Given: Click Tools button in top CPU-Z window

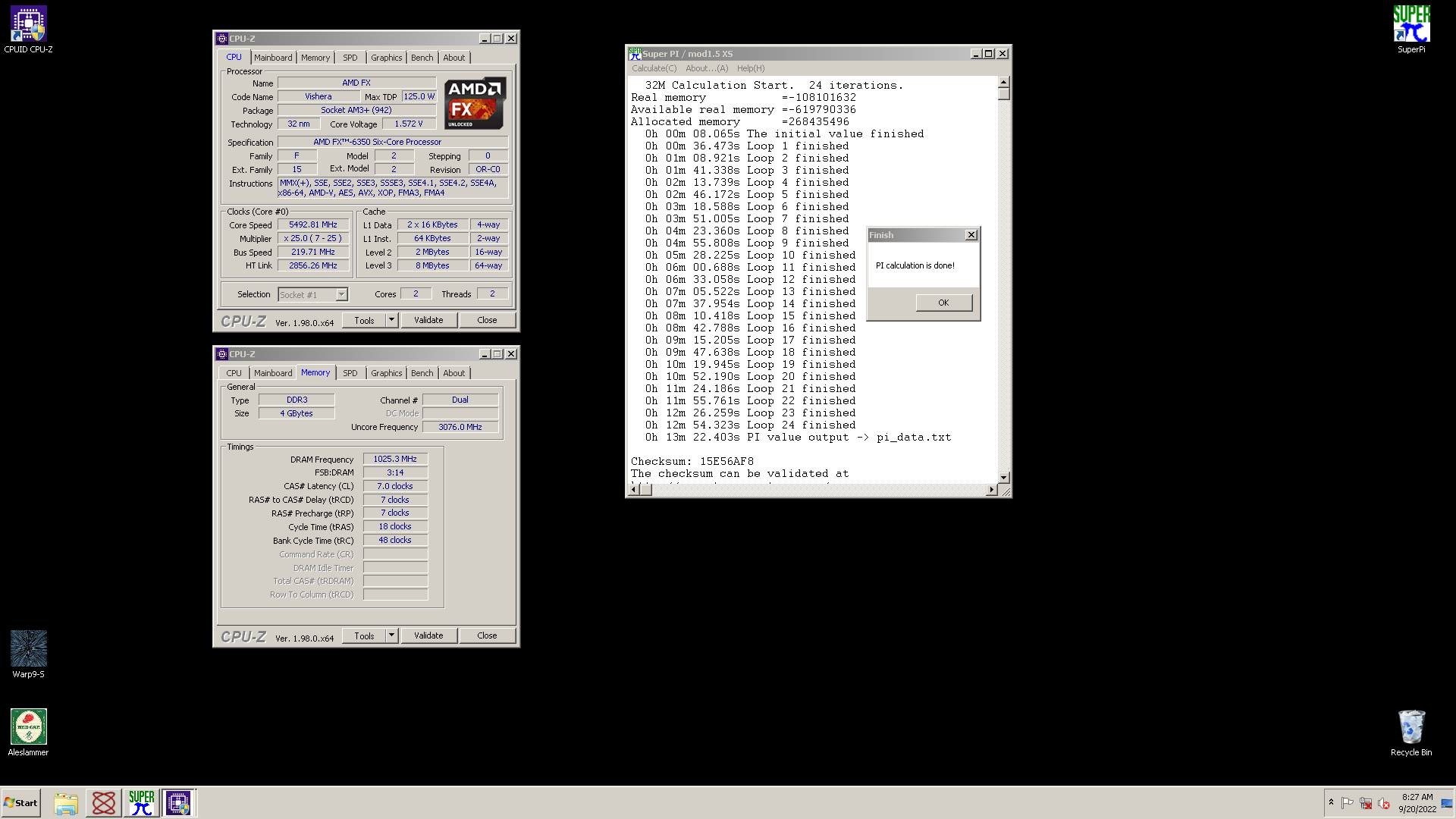Looking at the screenshot, I should 364,321.
